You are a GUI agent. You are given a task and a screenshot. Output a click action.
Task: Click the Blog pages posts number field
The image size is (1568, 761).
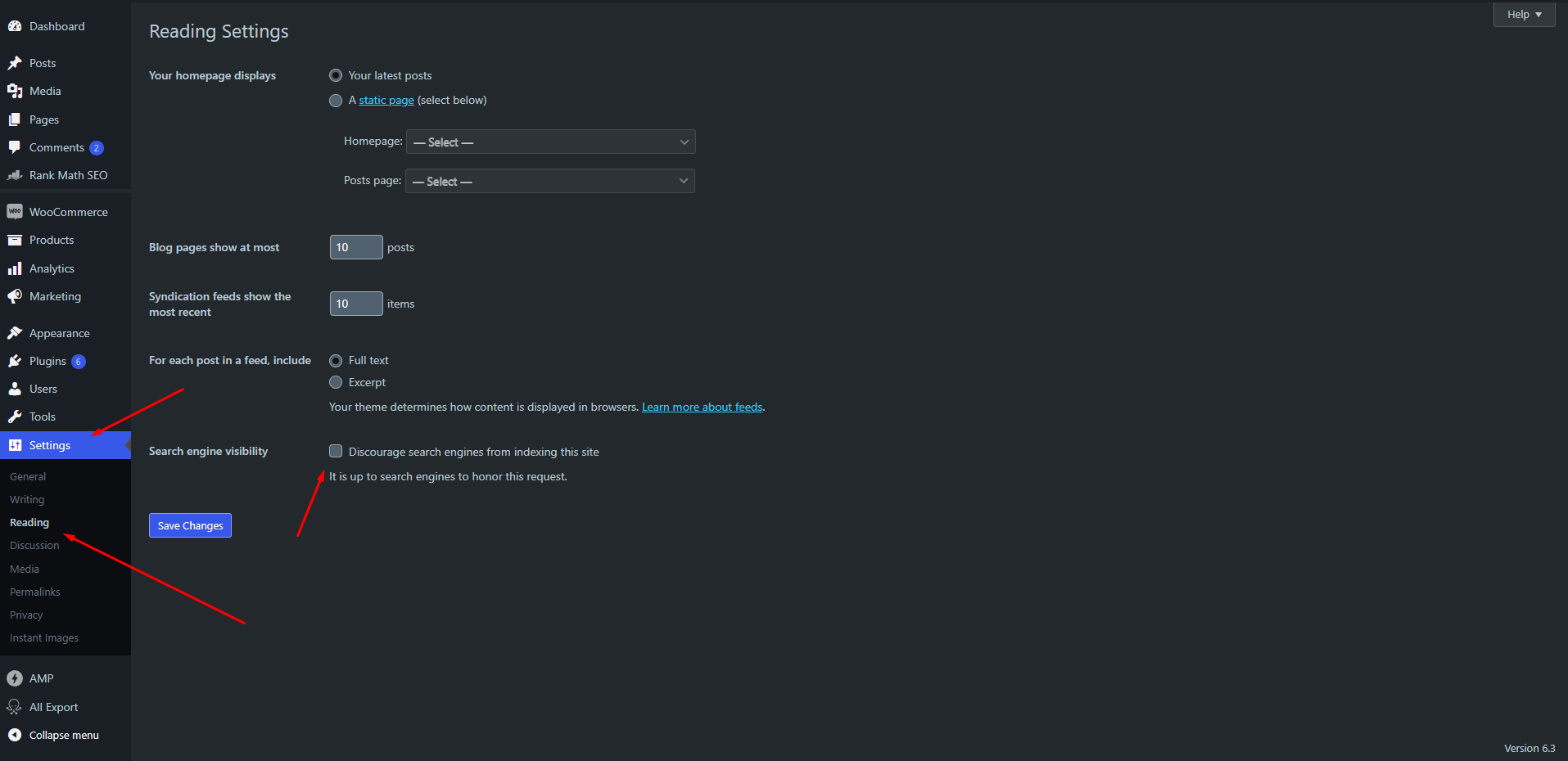[x=355, y=247]
